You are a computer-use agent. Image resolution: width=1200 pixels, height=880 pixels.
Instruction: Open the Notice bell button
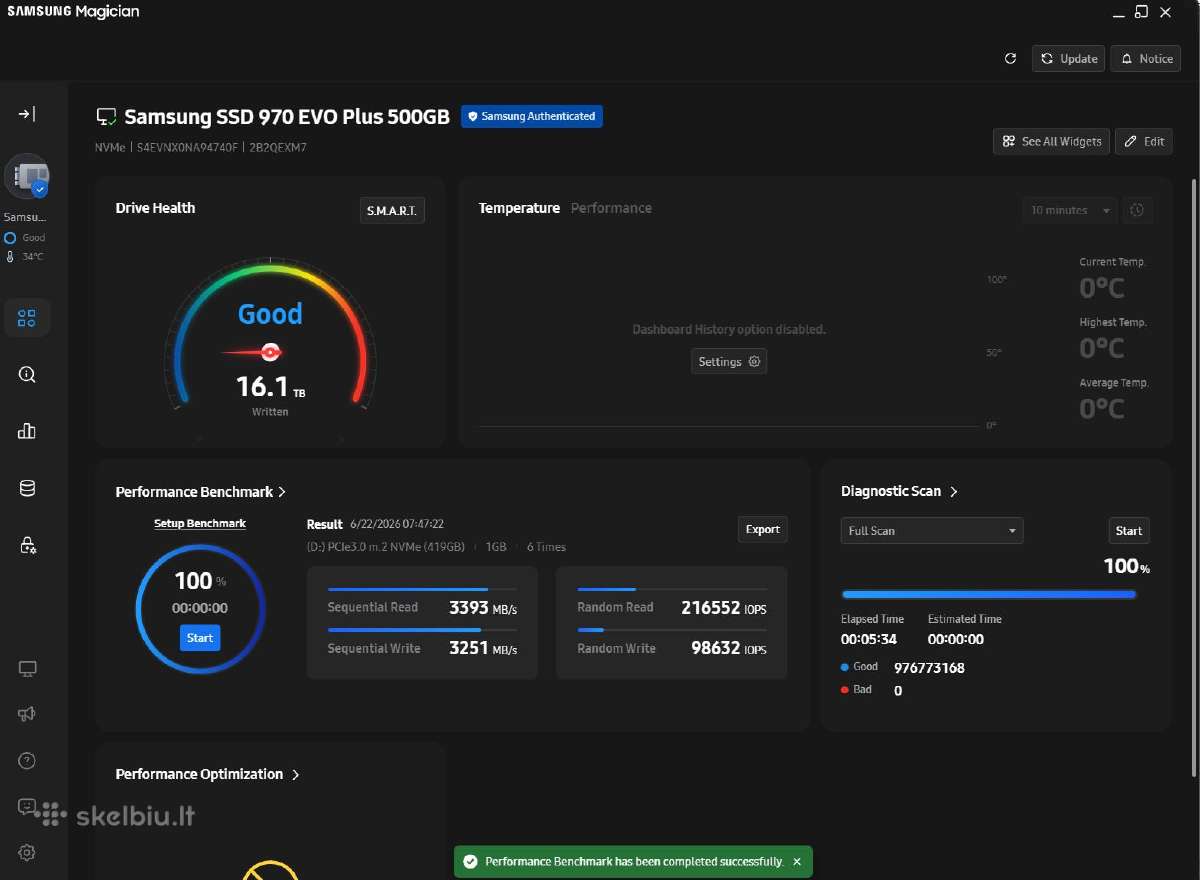point(1146,59)
